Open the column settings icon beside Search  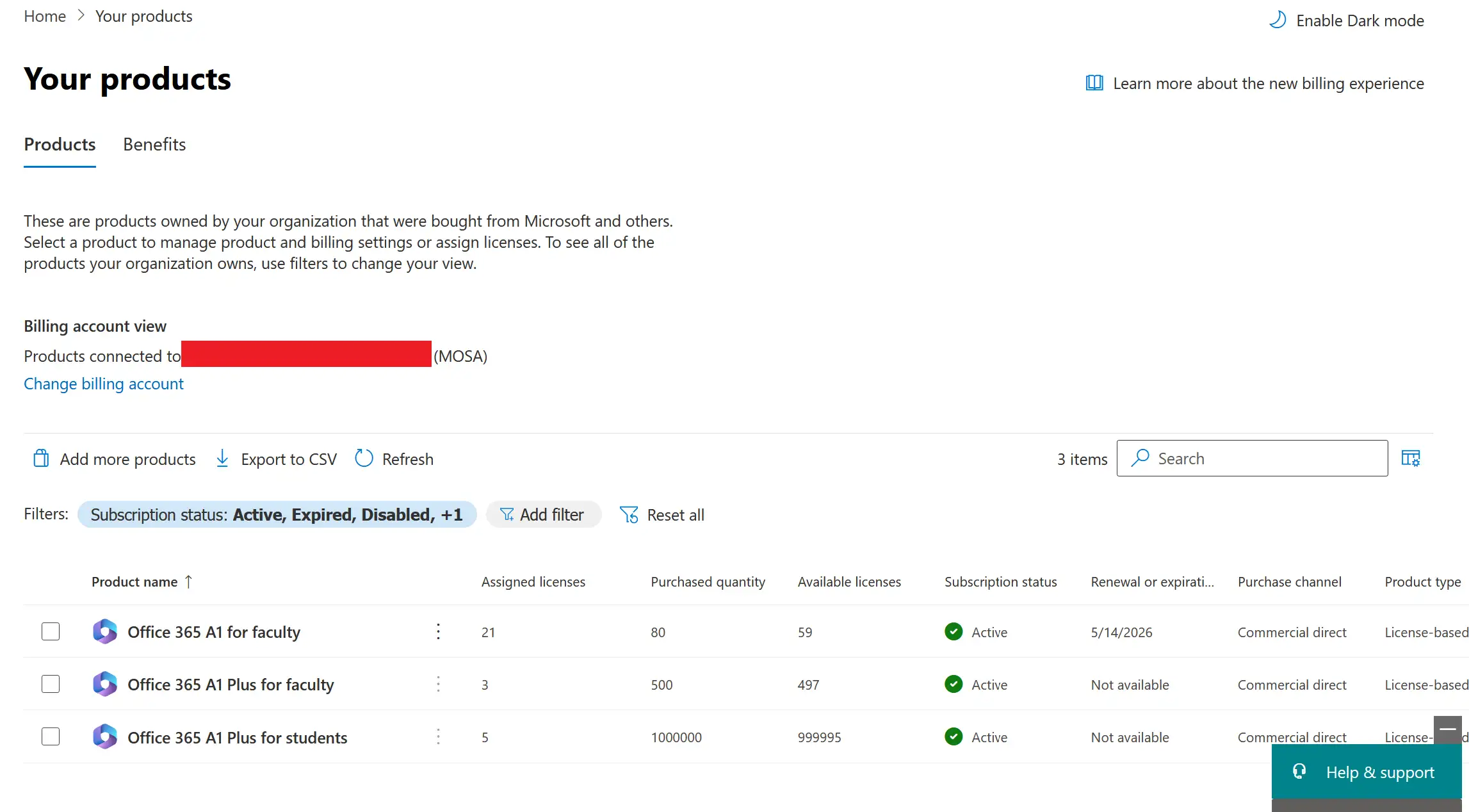(1411, 459)
